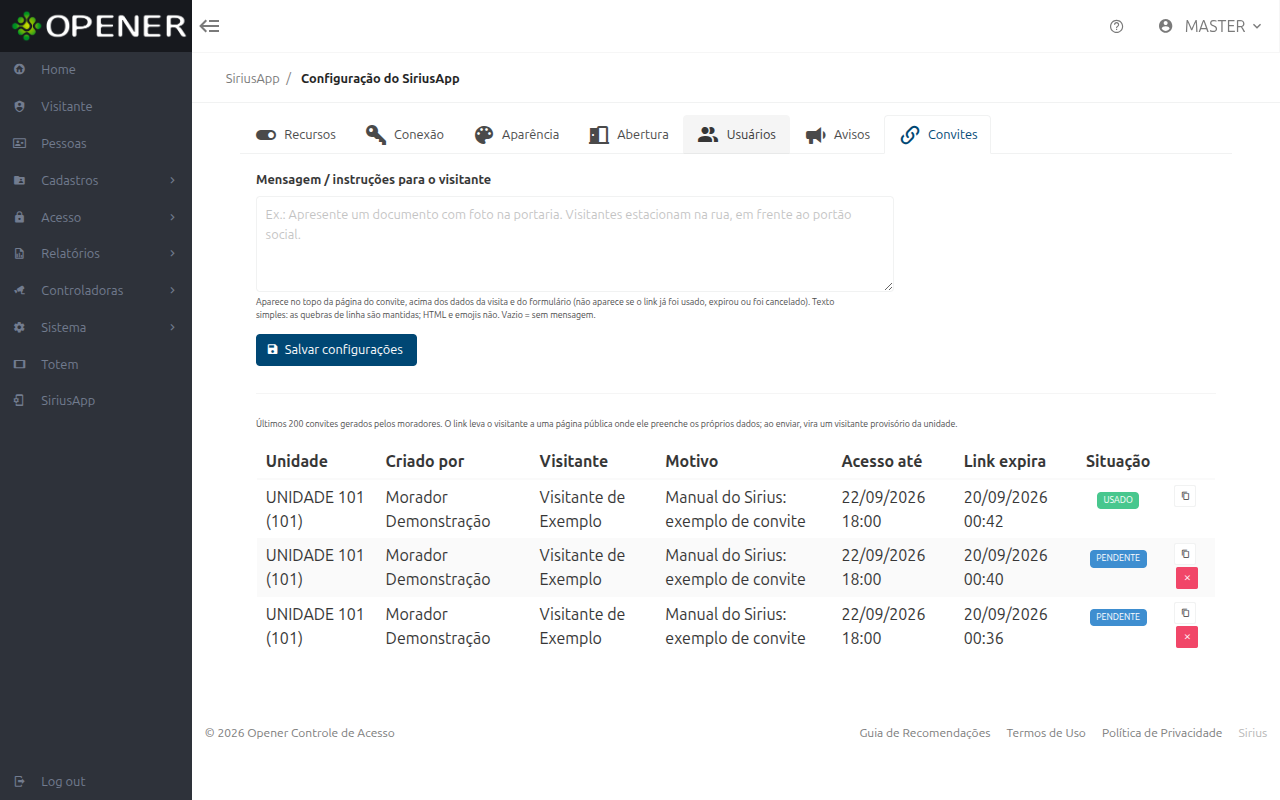Expand the Controladoras menu
Image resolution: width=1280 pixels, height=800 pixels.
[x=96, y=290]
